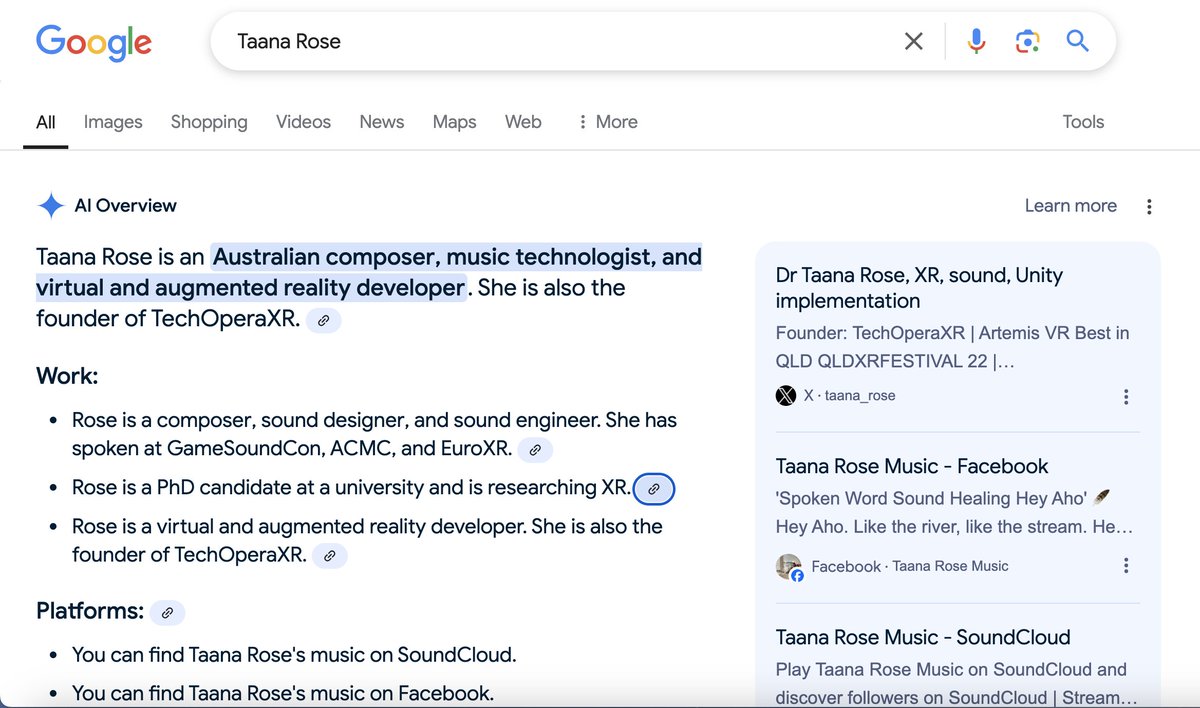This screenshot has width=1200, height=708.
Task: Open the three-dot menu on the X card
Action: [x=1126, y=396]
